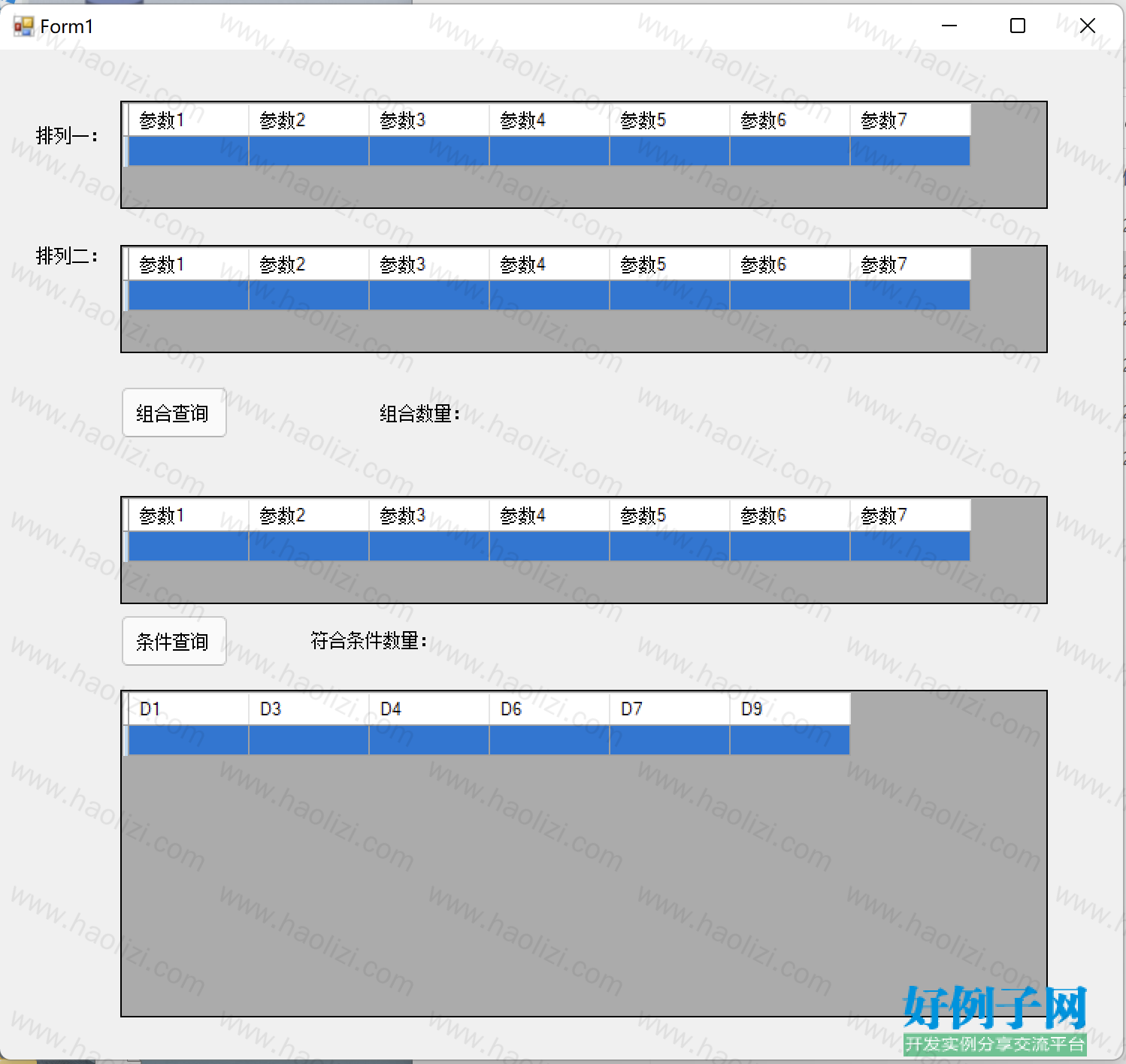Select 参数2 column header in 排列一 grid
This screenshot has width=1126, height=1064.
[309, 120]
